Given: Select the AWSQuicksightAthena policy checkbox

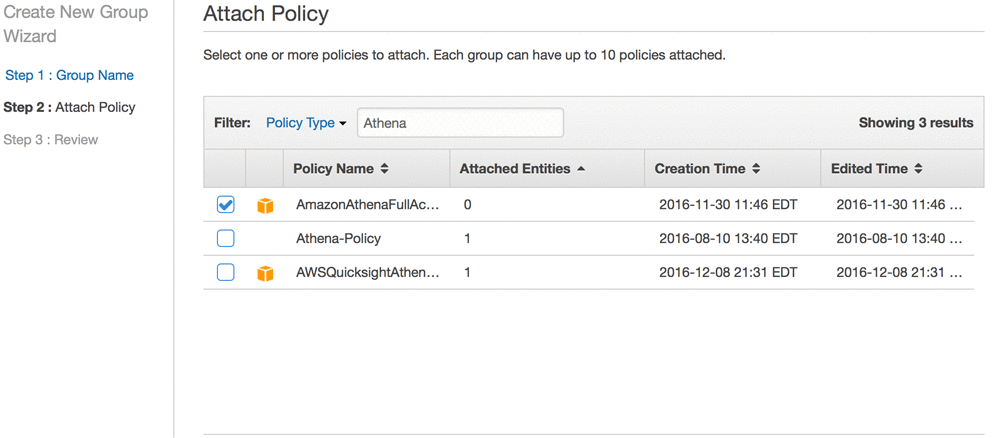Looking at the screenshot, I should tap(226, 272).
